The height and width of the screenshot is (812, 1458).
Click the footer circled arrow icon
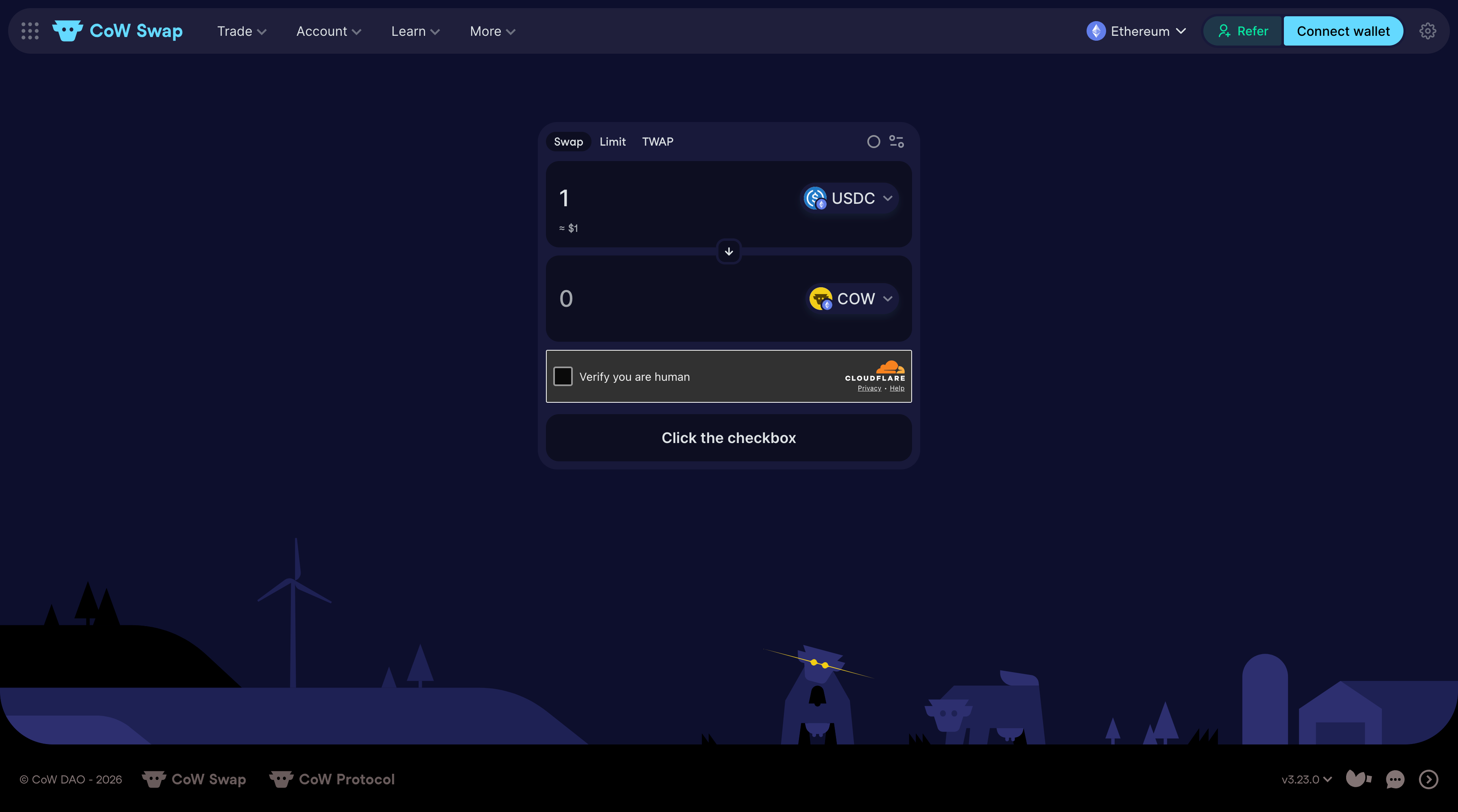coord(1429,779)
